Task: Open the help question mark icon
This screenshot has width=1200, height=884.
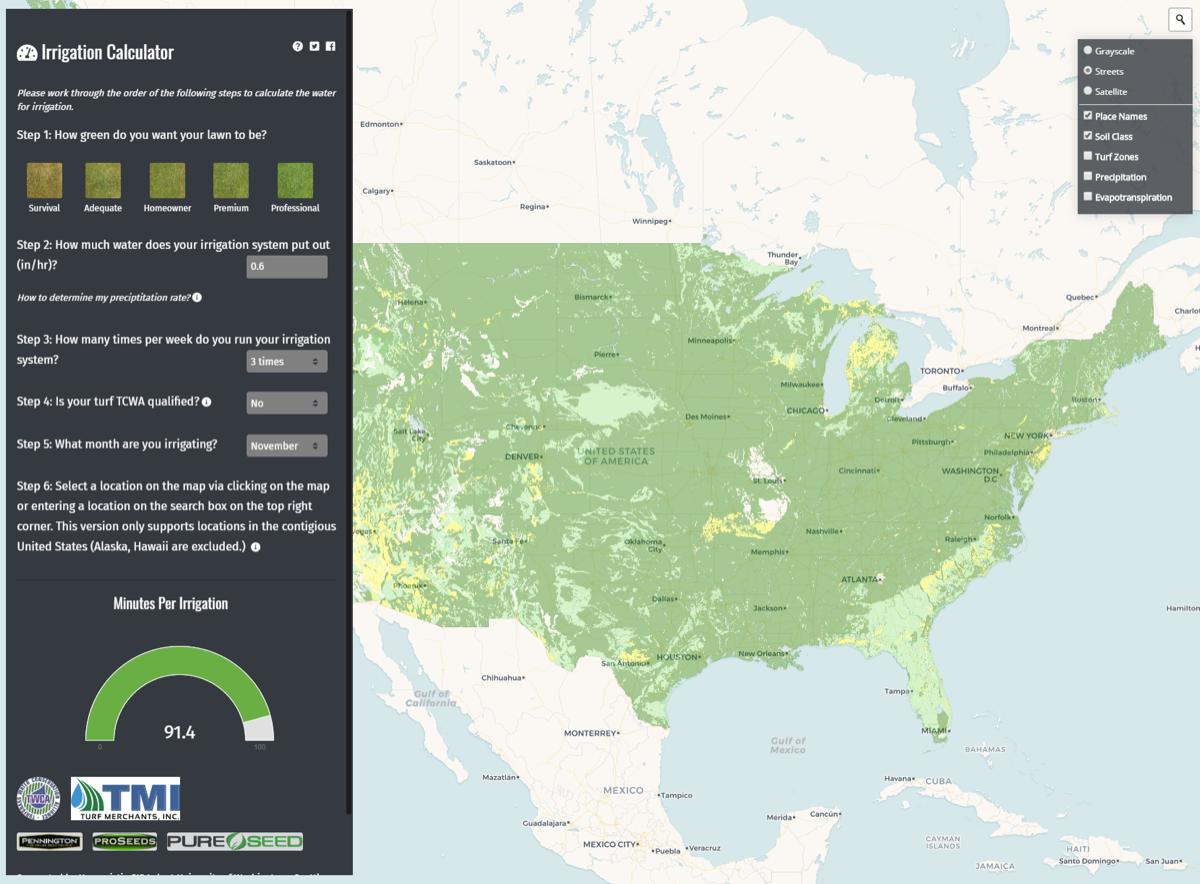Action: 298,47
